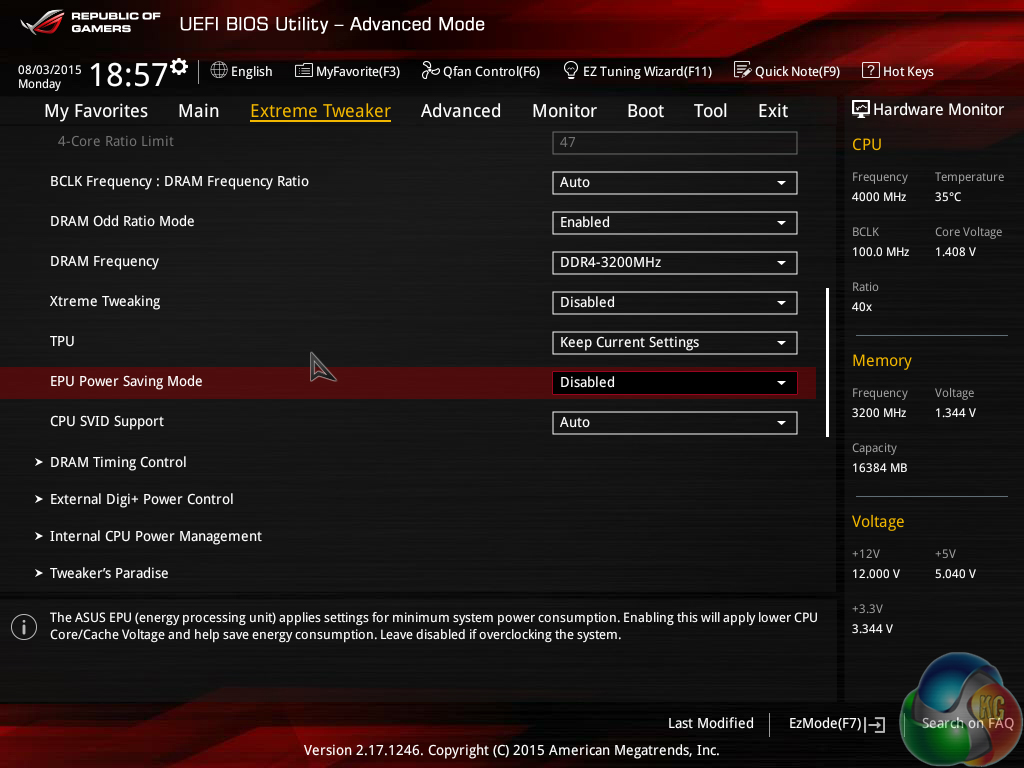Click the Hardware Monitor display icon
Viewport: 1024px width, 768px height.
861,109
